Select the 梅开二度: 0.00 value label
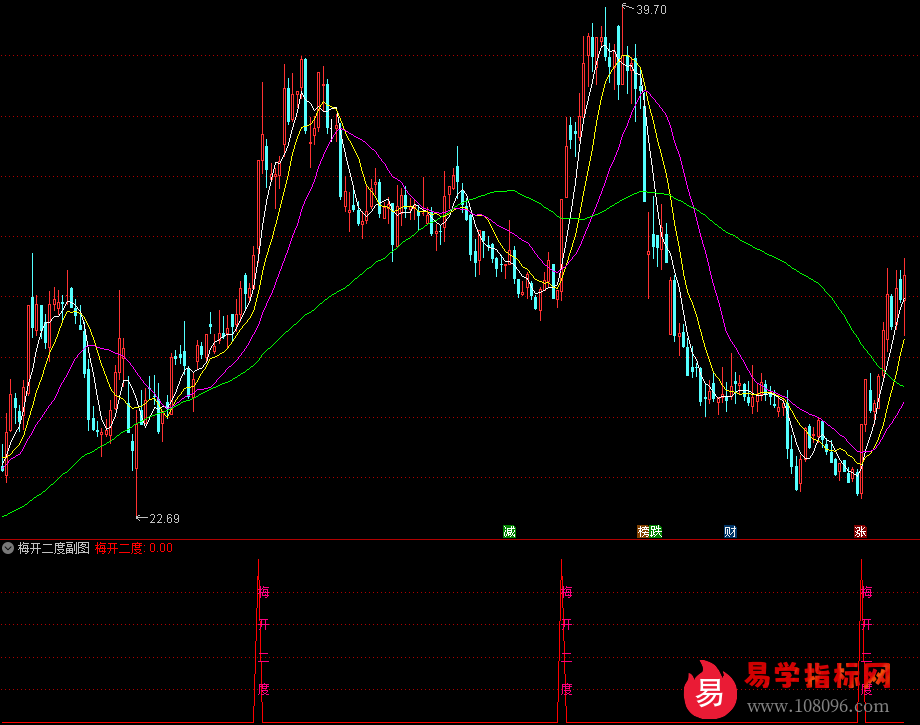The image size is (920, 725). (x=133, y=548)
